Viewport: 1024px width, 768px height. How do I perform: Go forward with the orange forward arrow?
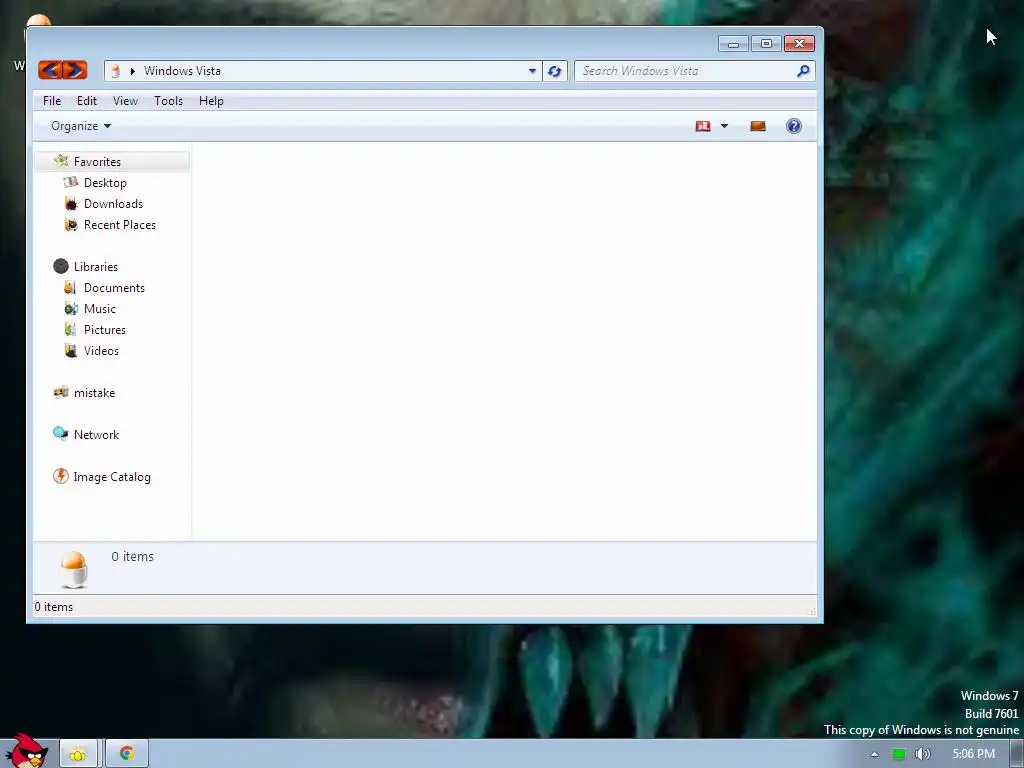coord(75,70)
